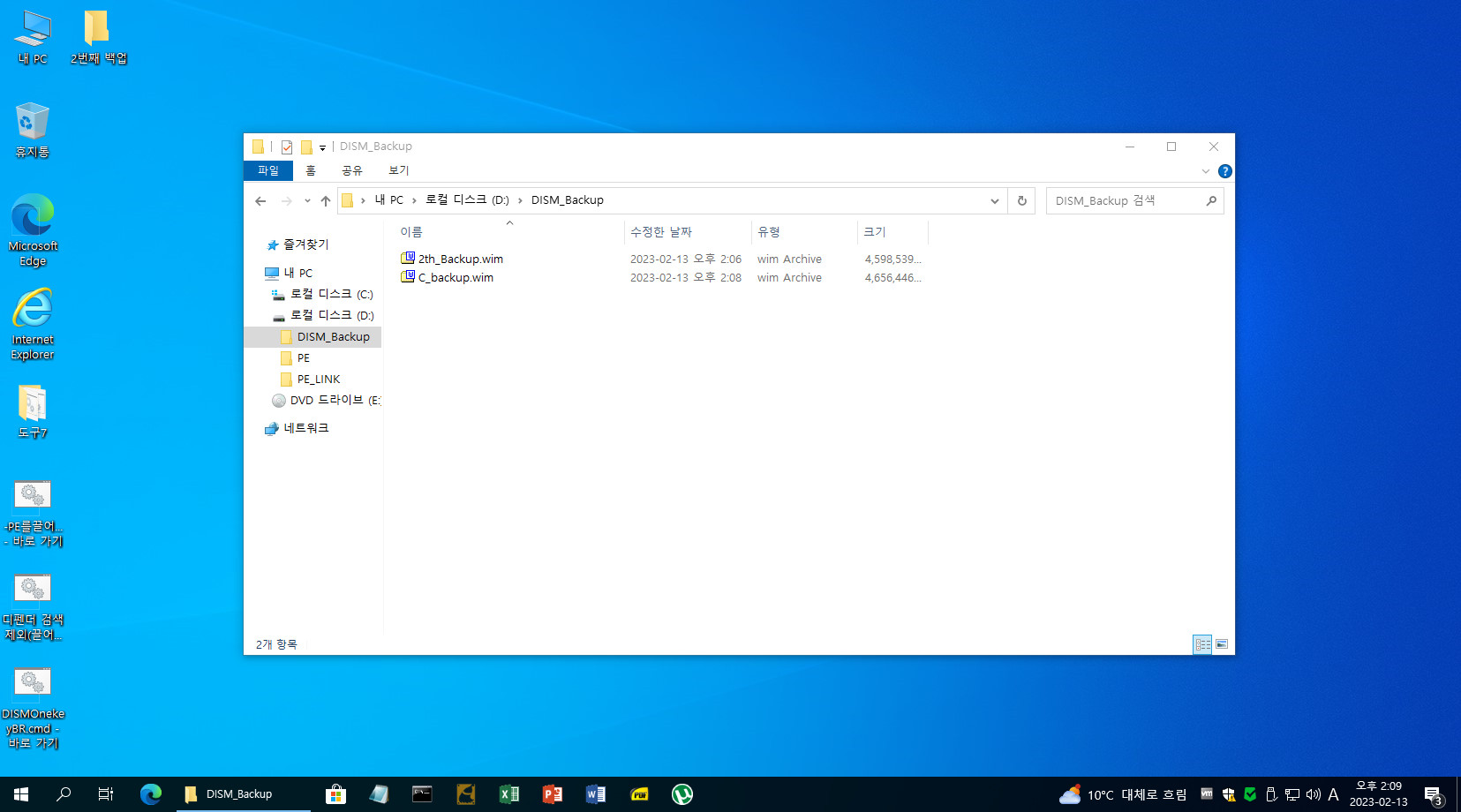Click the New folder quick access icon

pos(306,147)
